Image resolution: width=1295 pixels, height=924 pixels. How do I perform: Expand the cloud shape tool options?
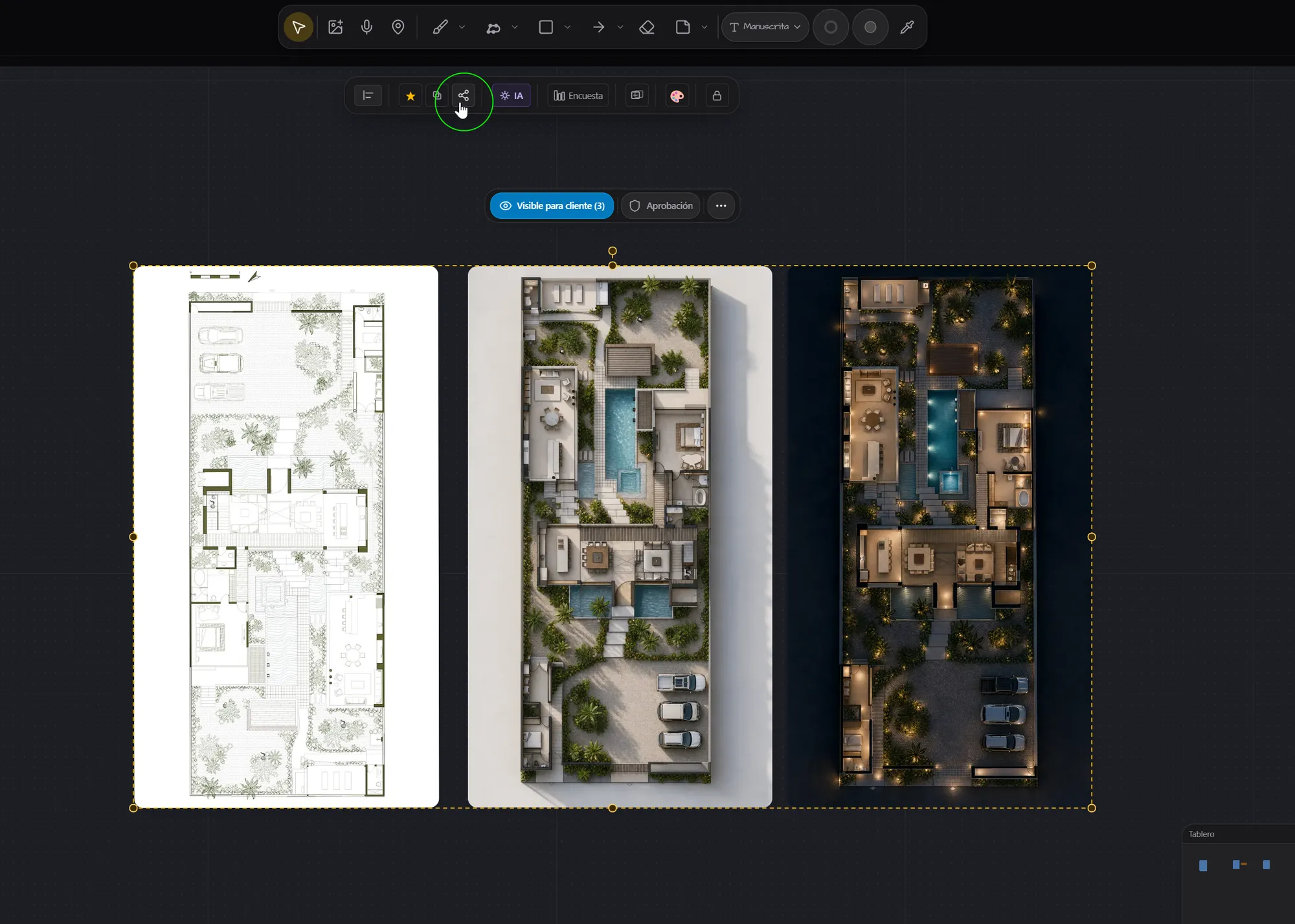[515, 27]
